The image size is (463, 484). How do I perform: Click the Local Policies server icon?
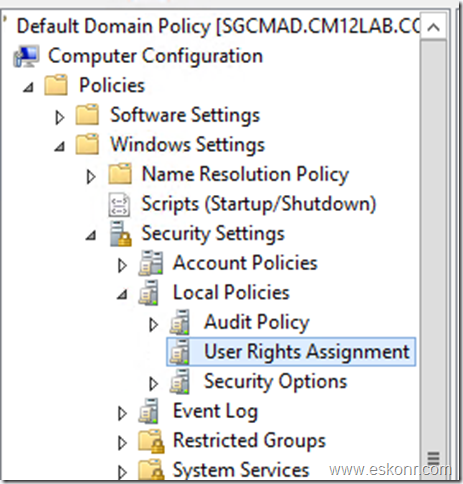point(149,293)
